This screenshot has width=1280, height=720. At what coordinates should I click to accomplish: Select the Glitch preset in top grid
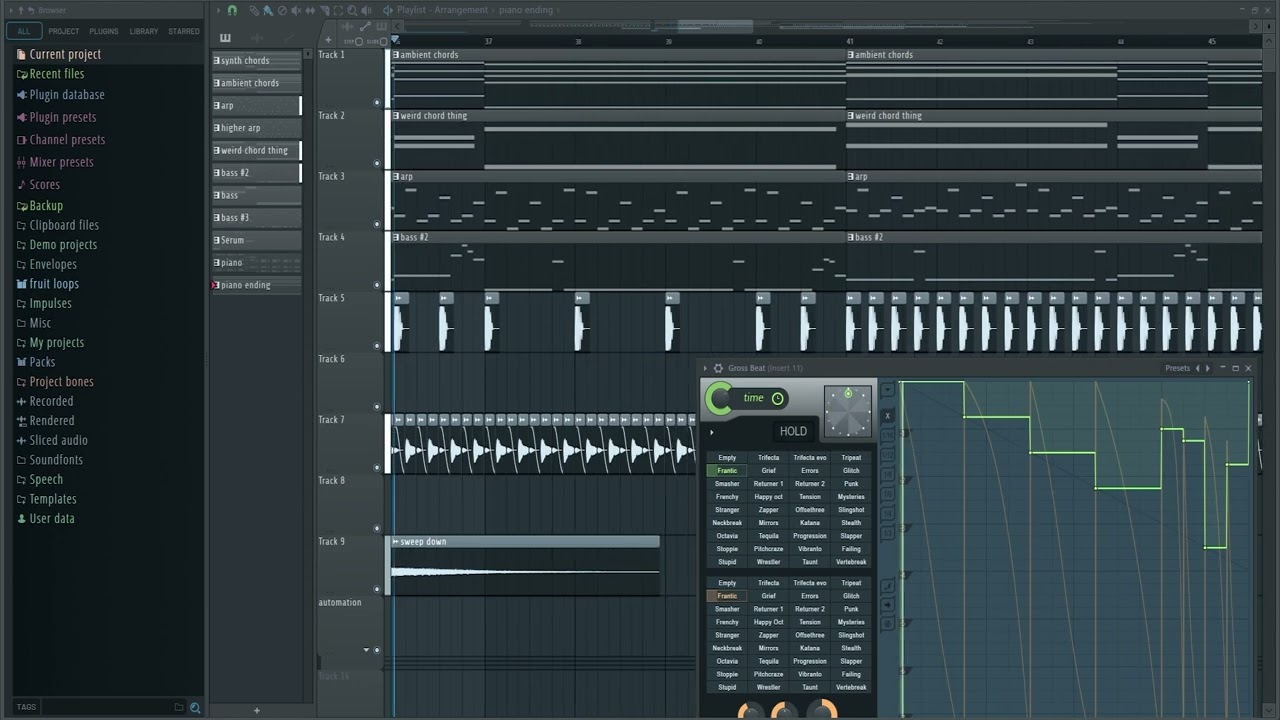coord(851,471)
